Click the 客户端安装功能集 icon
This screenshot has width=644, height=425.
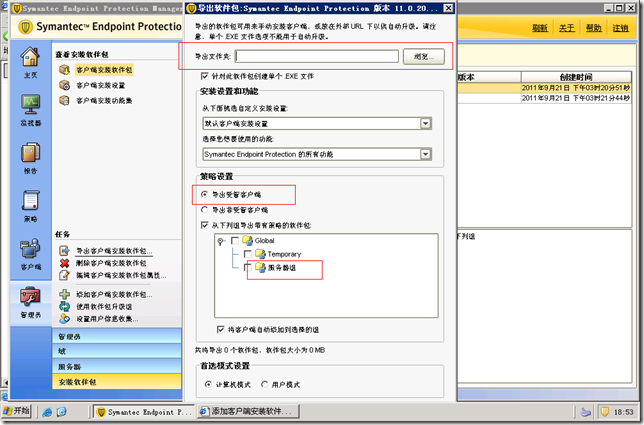pyautogui.click(x=64, y=100)
